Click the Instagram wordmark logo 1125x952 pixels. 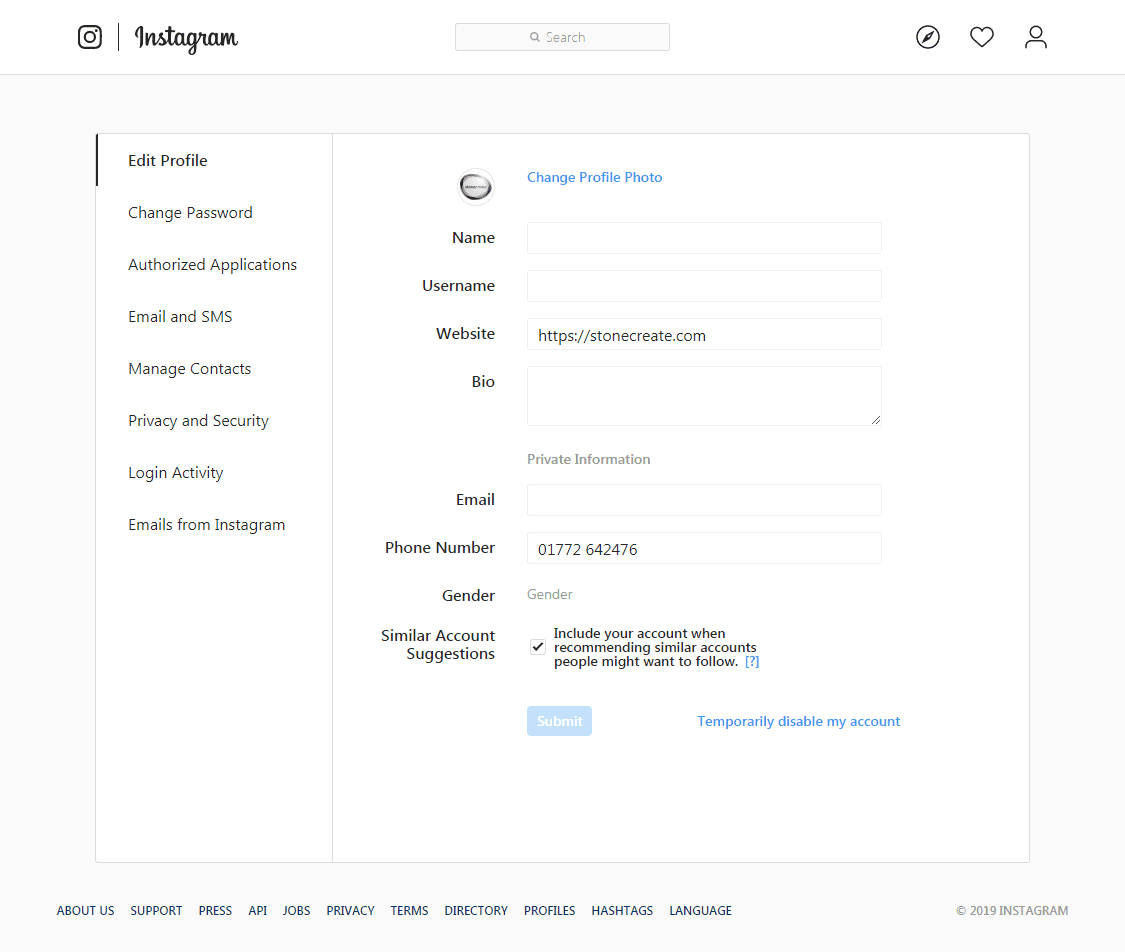coord(186,38)
